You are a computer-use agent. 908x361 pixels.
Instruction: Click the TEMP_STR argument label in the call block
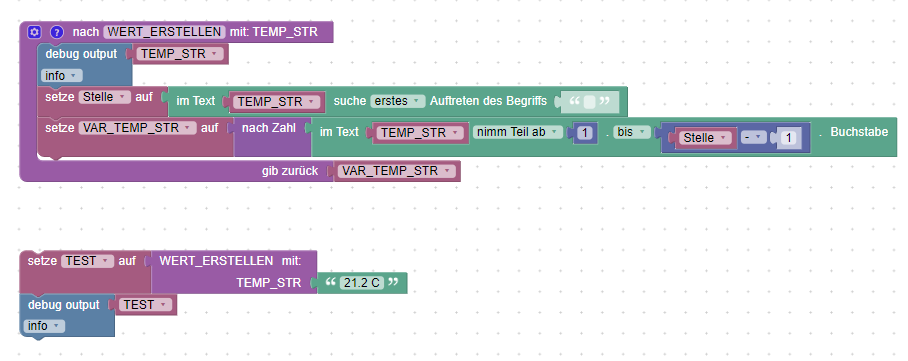[269, 283]
